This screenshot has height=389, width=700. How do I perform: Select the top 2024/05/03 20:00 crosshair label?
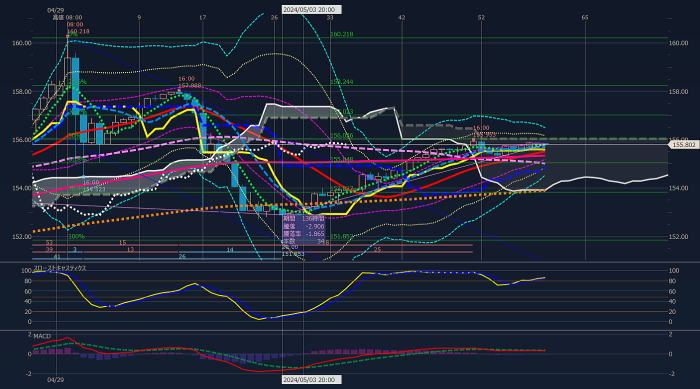coord(312,9)
